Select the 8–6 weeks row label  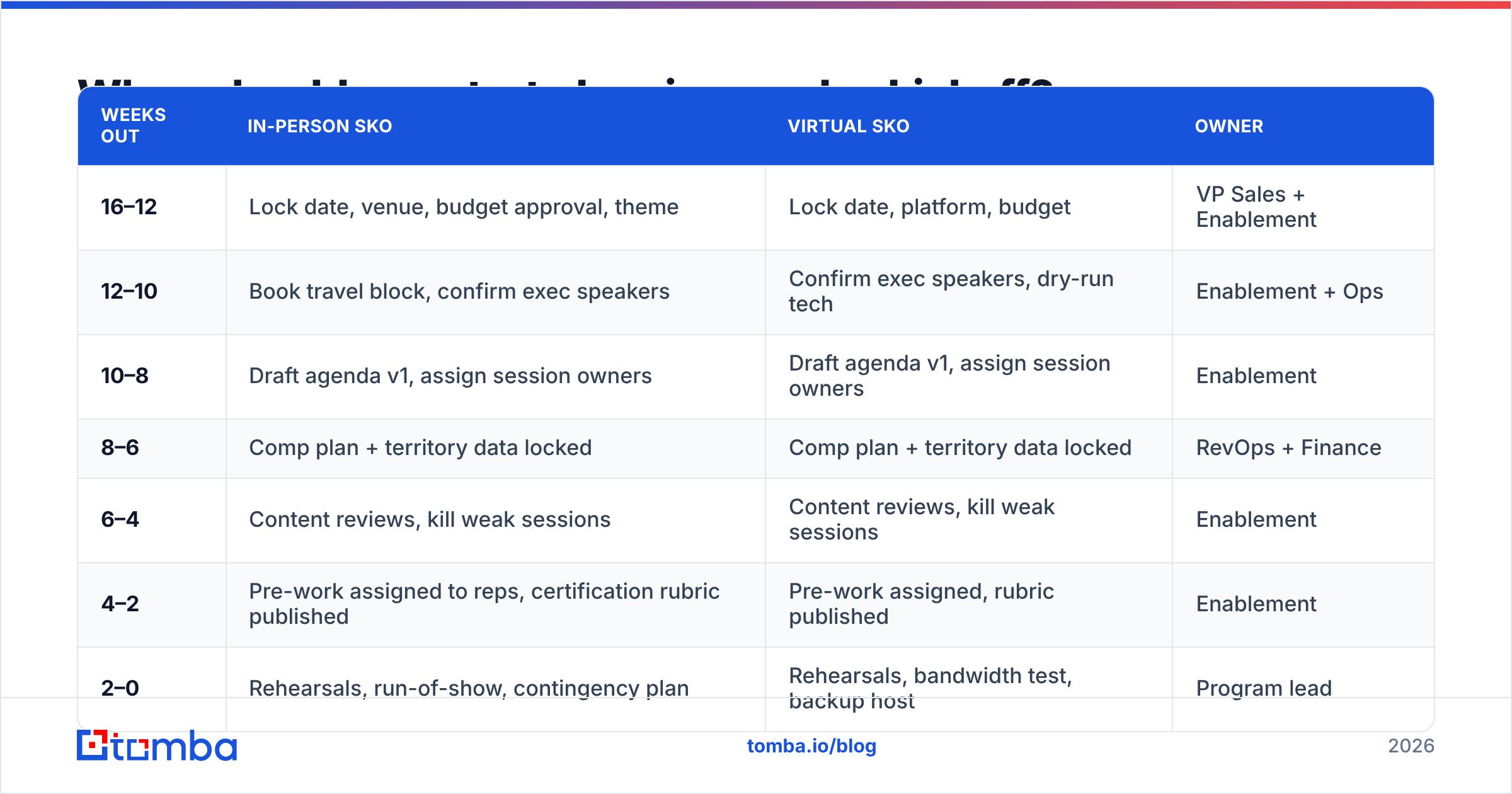coord(120,447)
